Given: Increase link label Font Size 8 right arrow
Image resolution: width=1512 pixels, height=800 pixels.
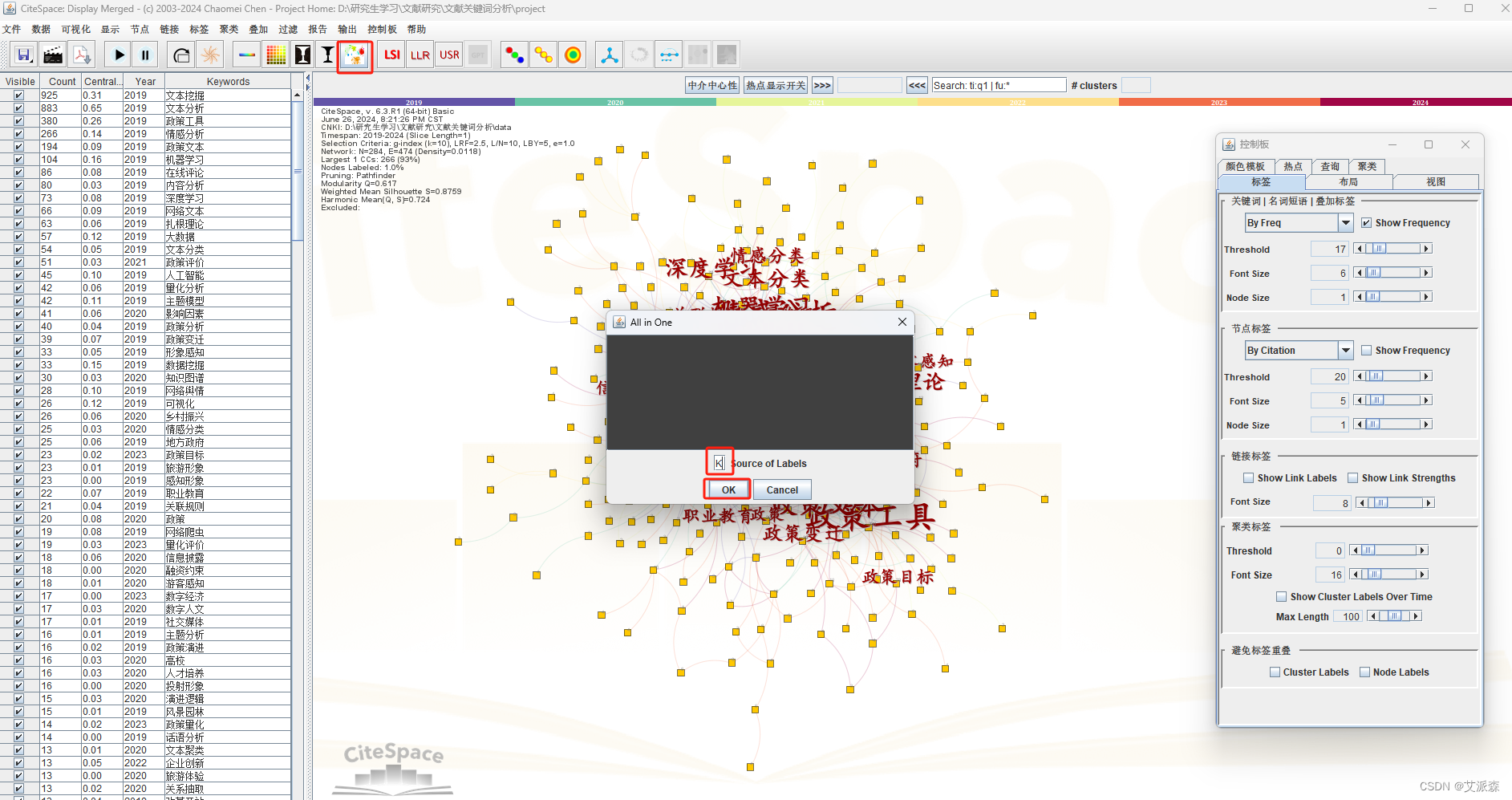Looking at the screenshot, I should point(1428,503).
